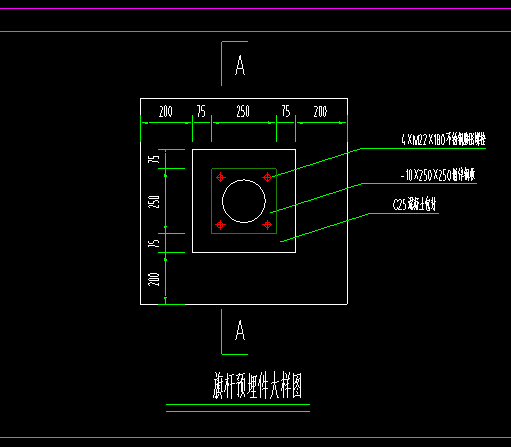Click the vertical rotated 200 dimension text
The width and height of the screenshot is (511, 447).
click(154, 279)
